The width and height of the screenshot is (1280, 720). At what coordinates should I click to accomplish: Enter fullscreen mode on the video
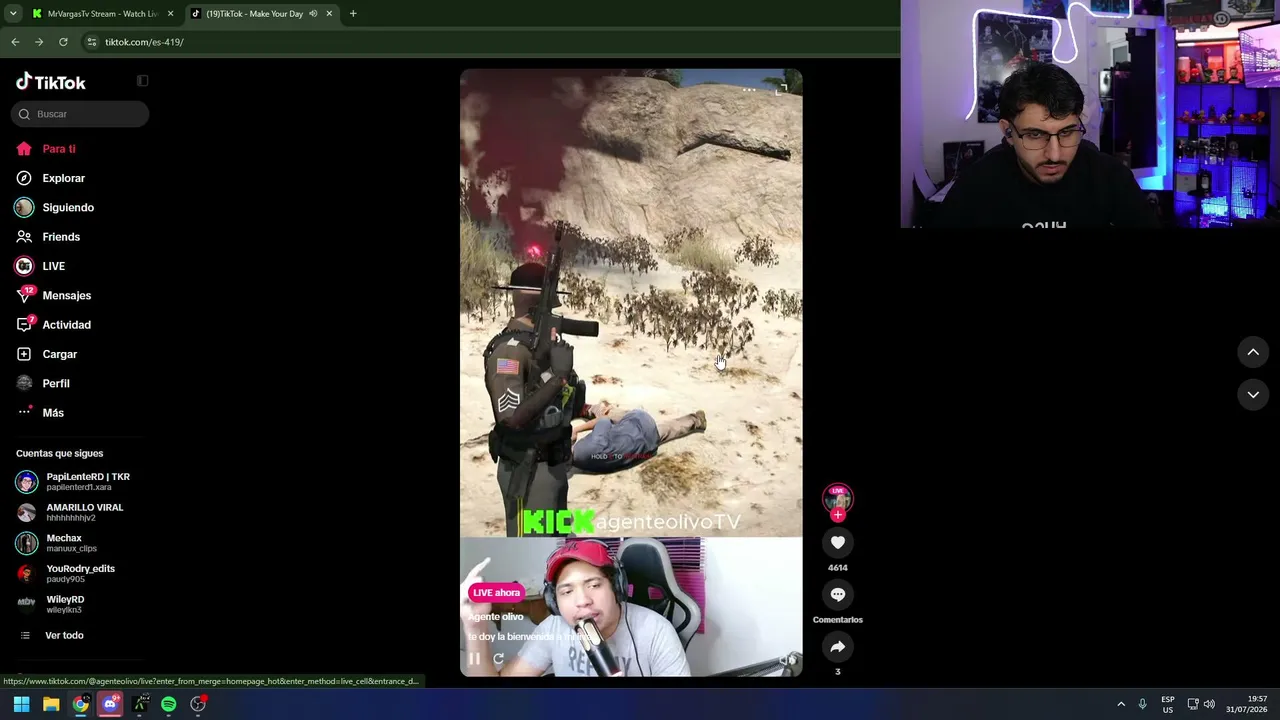(782, 90)
